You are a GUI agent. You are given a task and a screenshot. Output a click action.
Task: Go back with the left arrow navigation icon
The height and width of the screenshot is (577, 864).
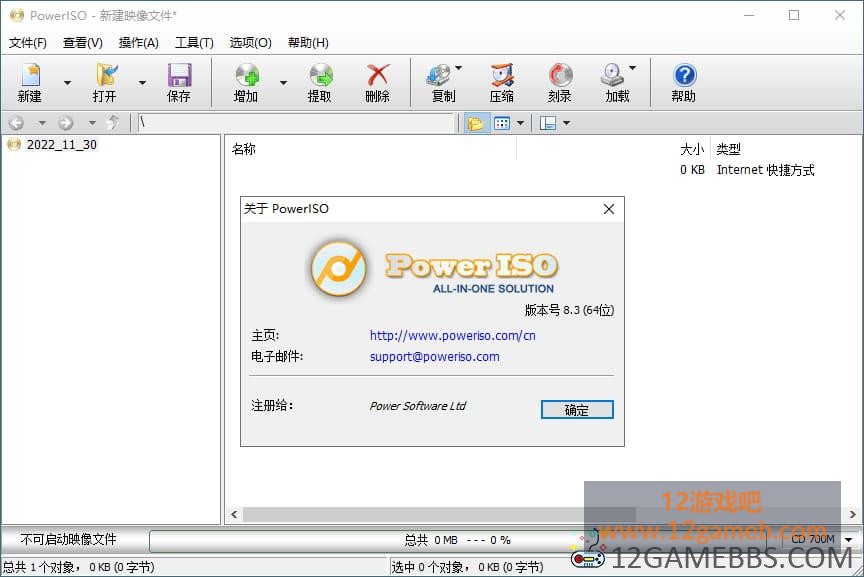17,122
